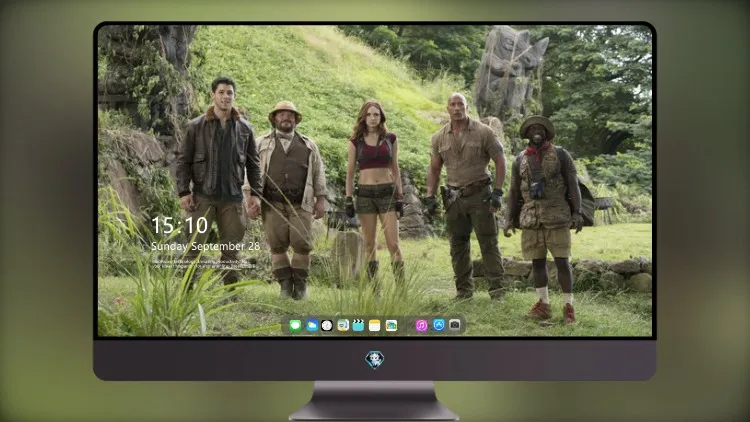Image resolution: width=750 pixels, height=422 pixels.
Task: Launch the Camera app from the dock
Action: [455, 325]
